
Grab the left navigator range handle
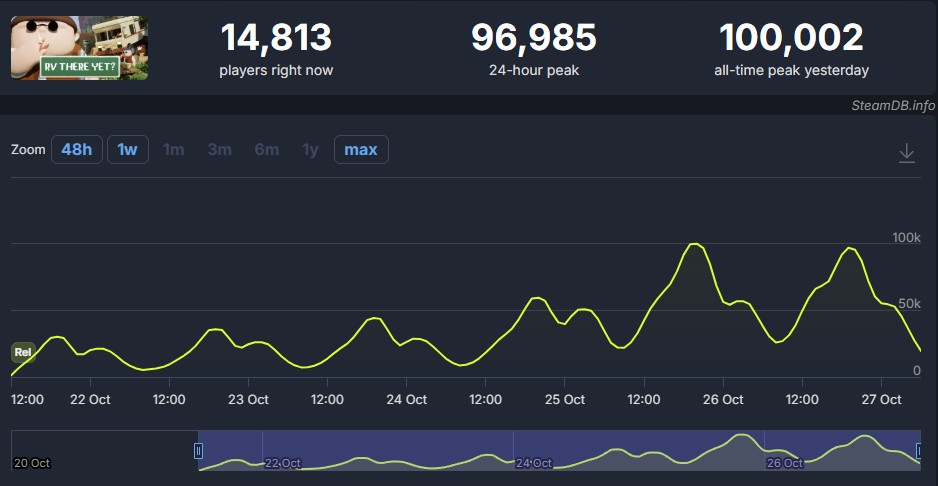(198, 451)
